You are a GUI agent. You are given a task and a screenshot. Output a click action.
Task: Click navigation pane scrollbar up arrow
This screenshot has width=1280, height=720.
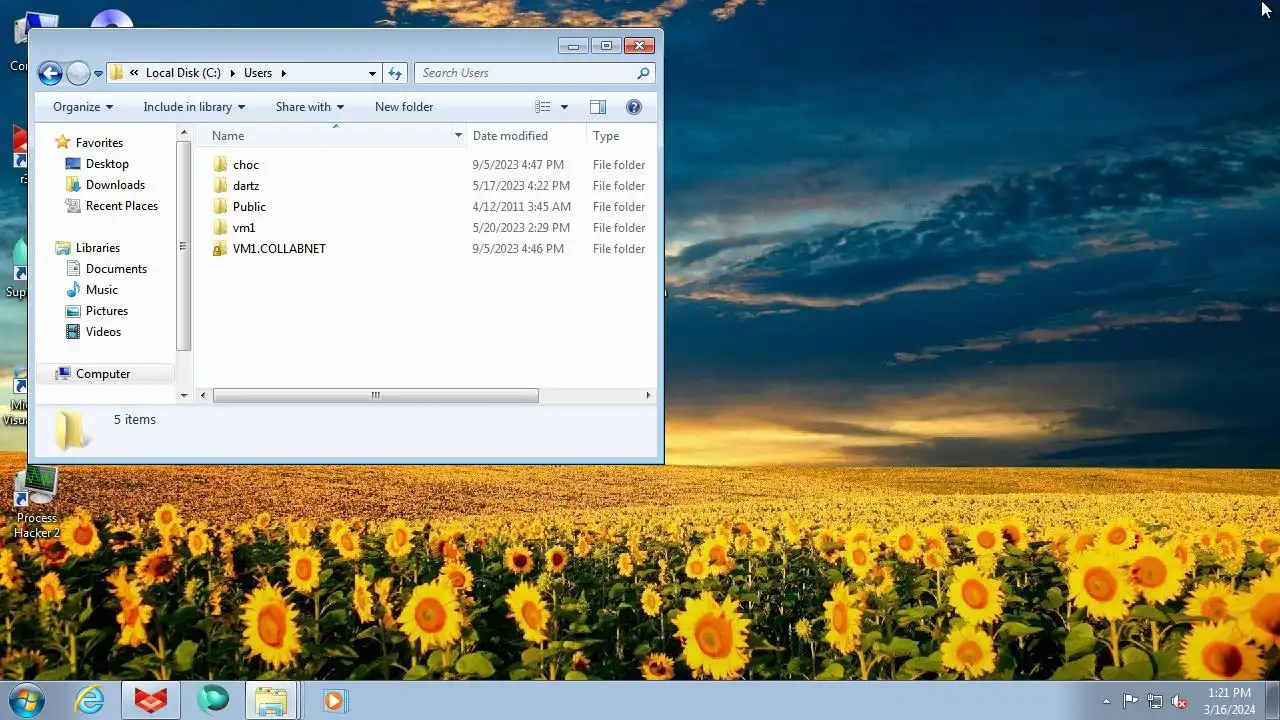[x=184, y=133]
